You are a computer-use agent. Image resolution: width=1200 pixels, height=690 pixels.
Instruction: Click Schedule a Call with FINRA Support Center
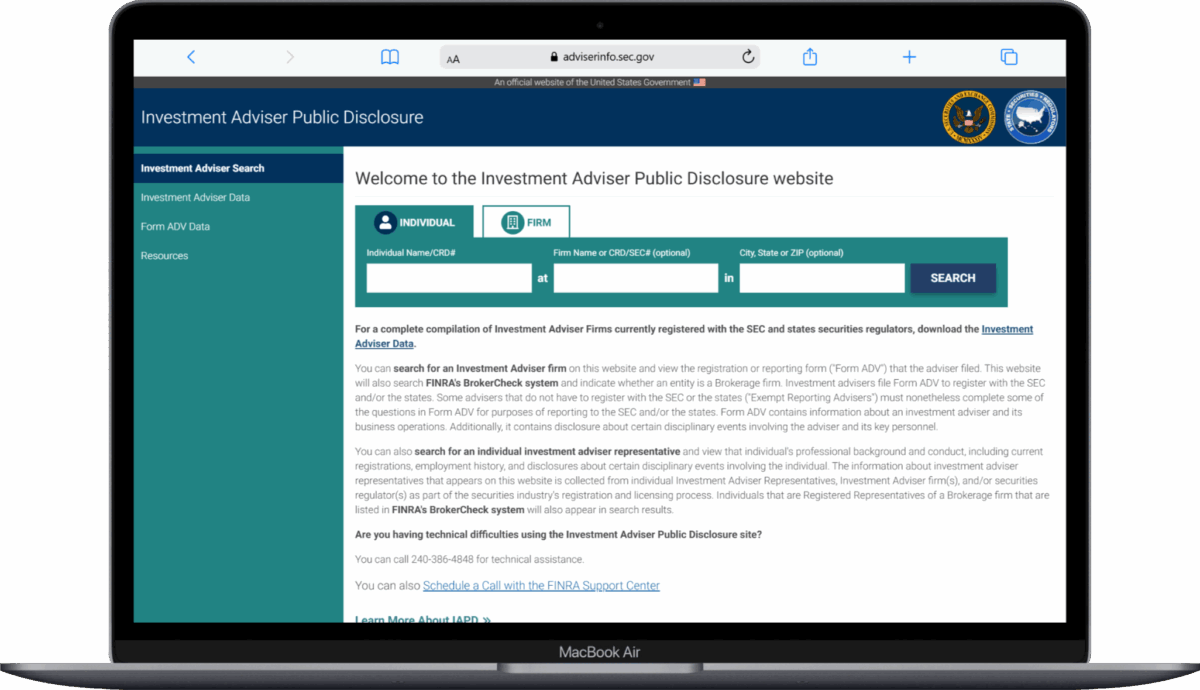541,585
